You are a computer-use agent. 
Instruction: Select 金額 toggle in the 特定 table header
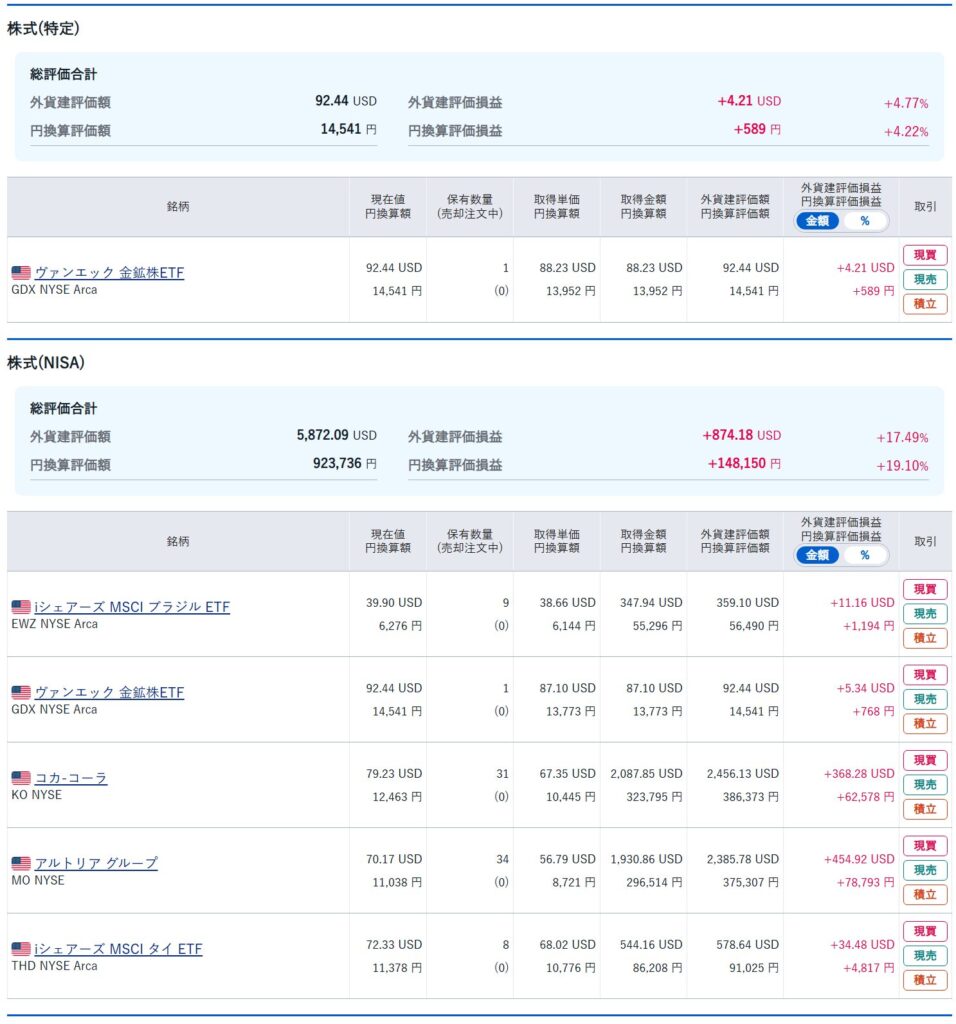[x=817, y=221]
